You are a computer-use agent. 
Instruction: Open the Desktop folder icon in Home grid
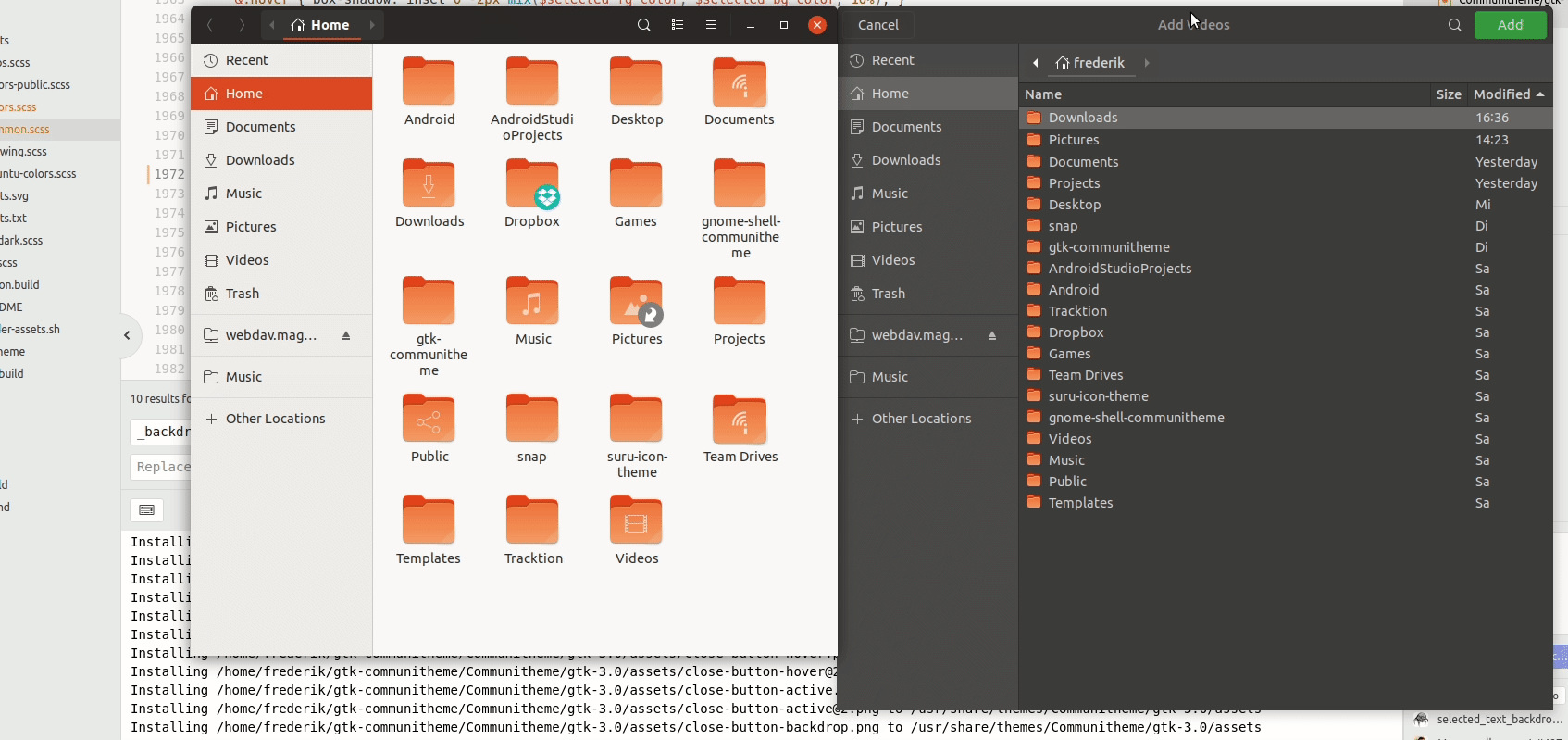(x=636, y=82)
